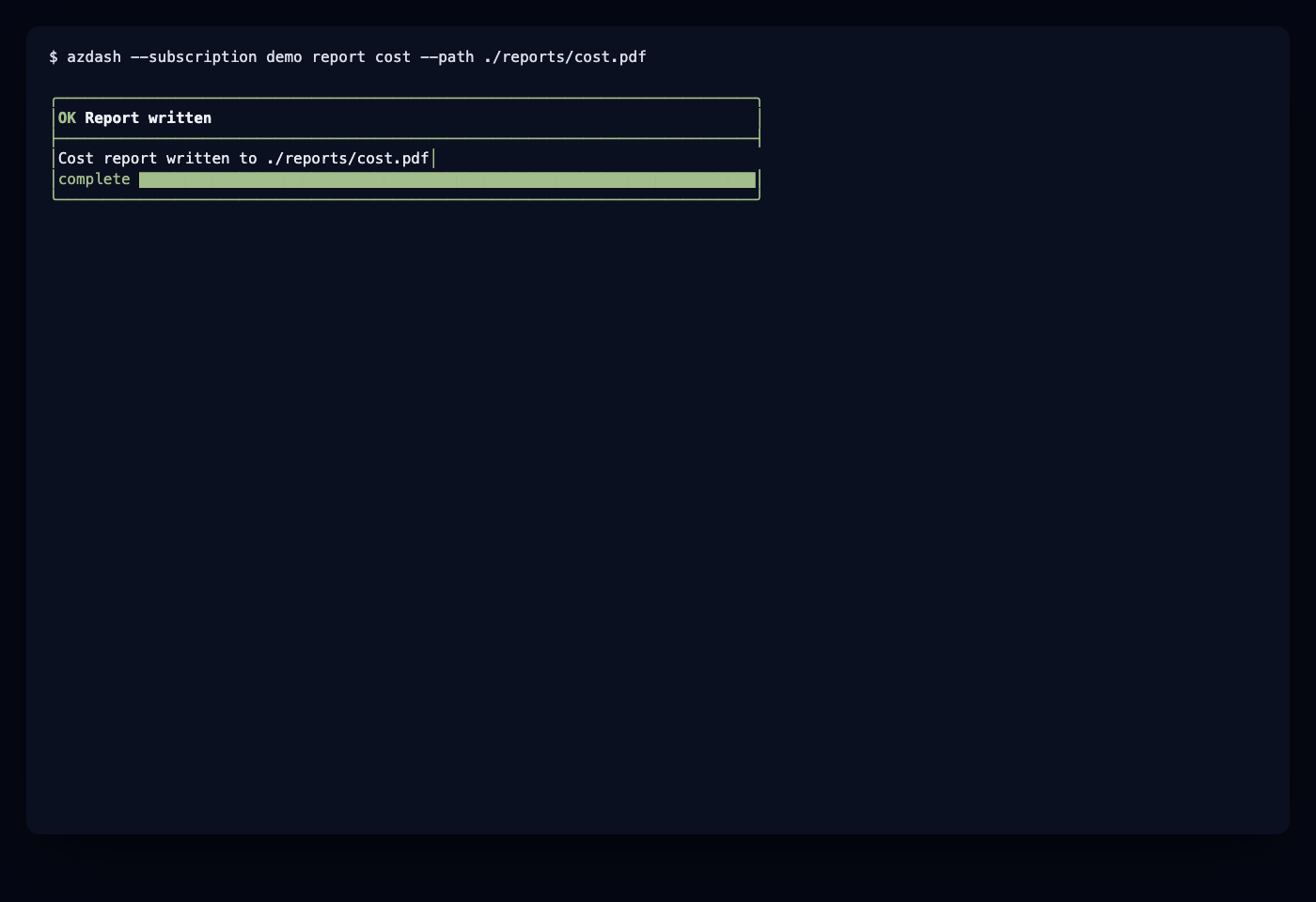Click the 'complete' progress label
The image size is (1316, 902).
pos(94,179)
